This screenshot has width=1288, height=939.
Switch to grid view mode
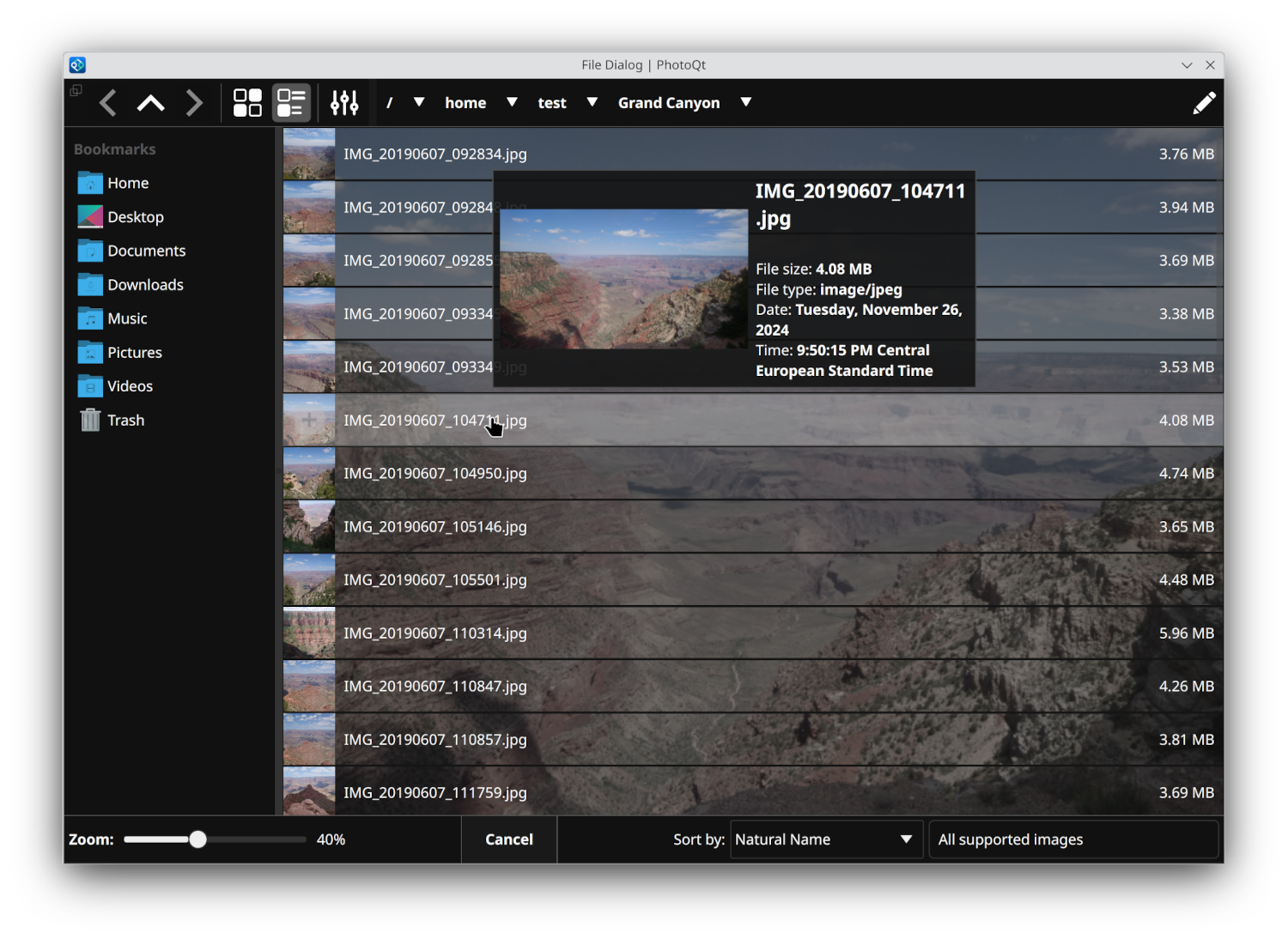tap(247, 102)
